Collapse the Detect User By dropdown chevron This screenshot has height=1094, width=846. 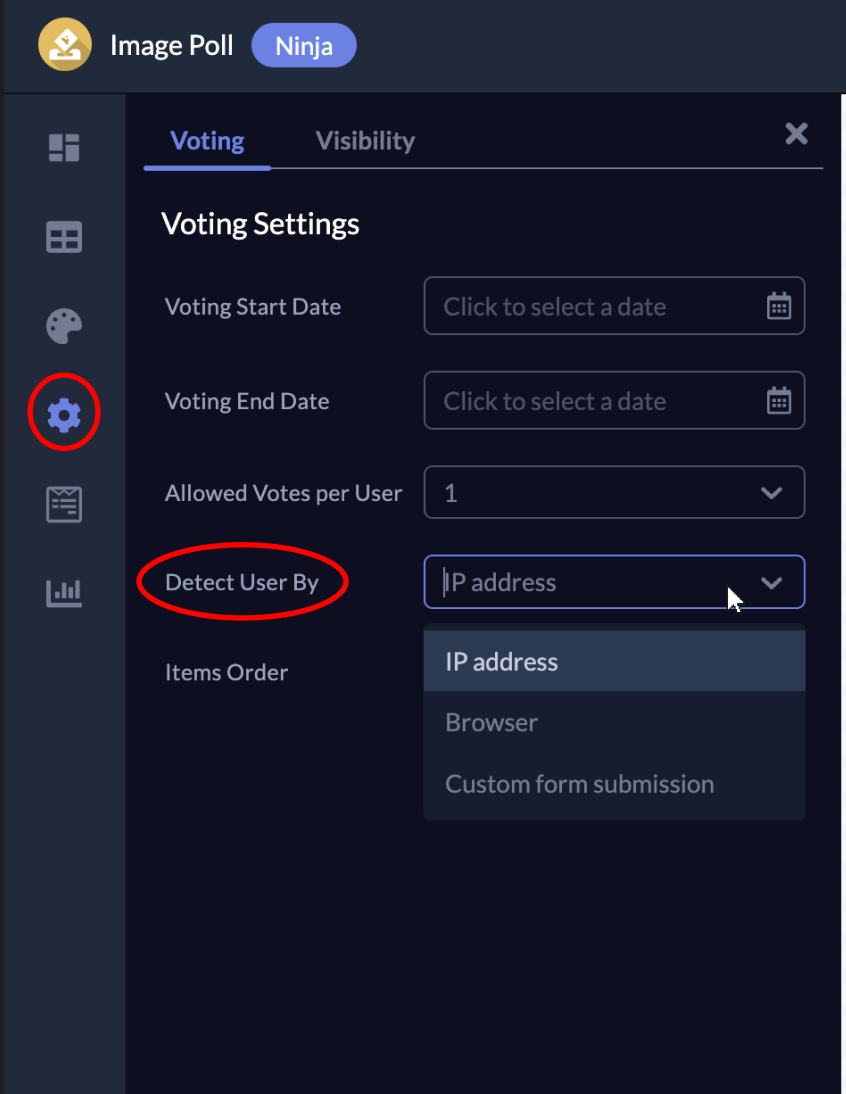click(771, 583)
